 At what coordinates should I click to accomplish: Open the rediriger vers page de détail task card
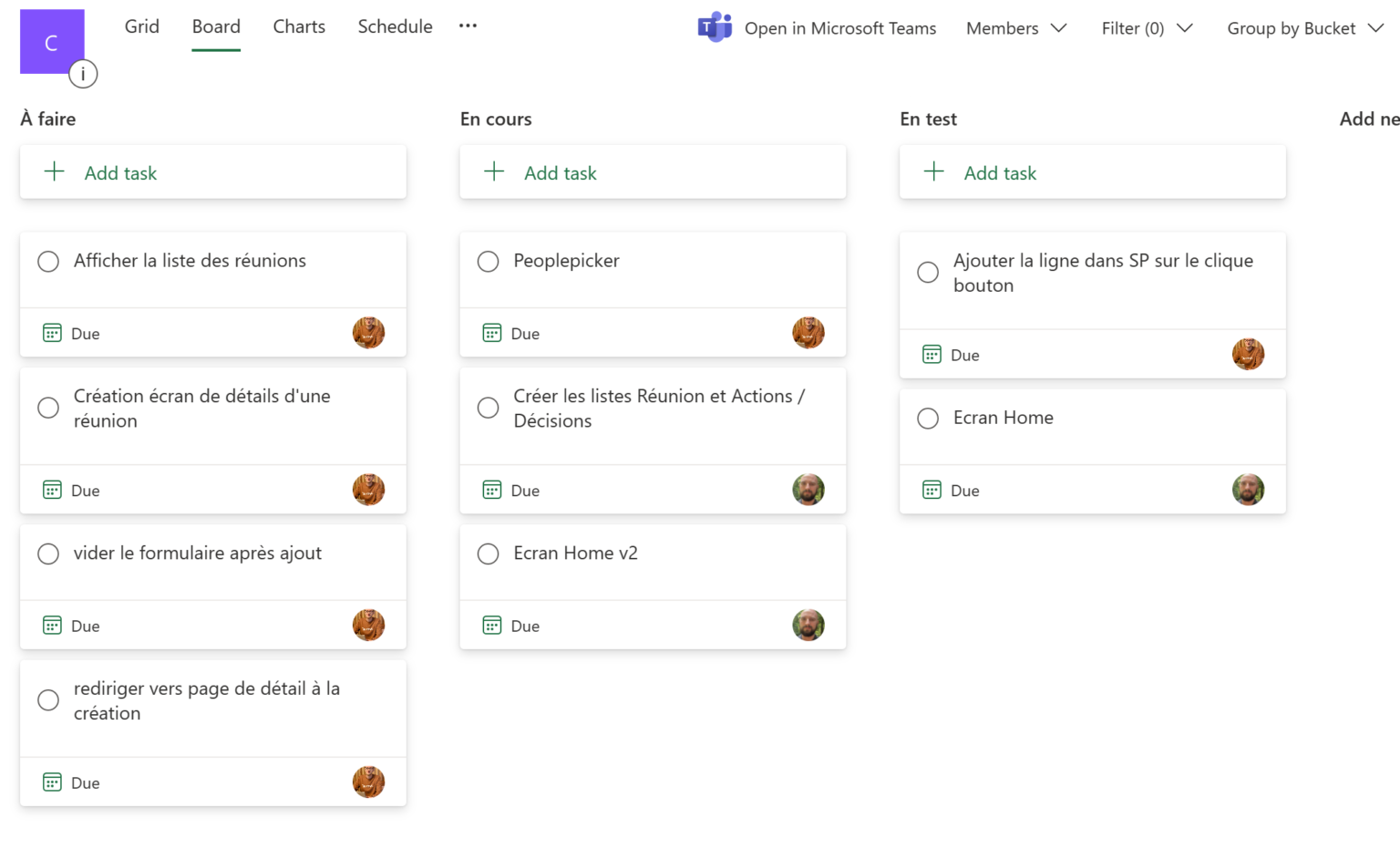coord(207,700)
